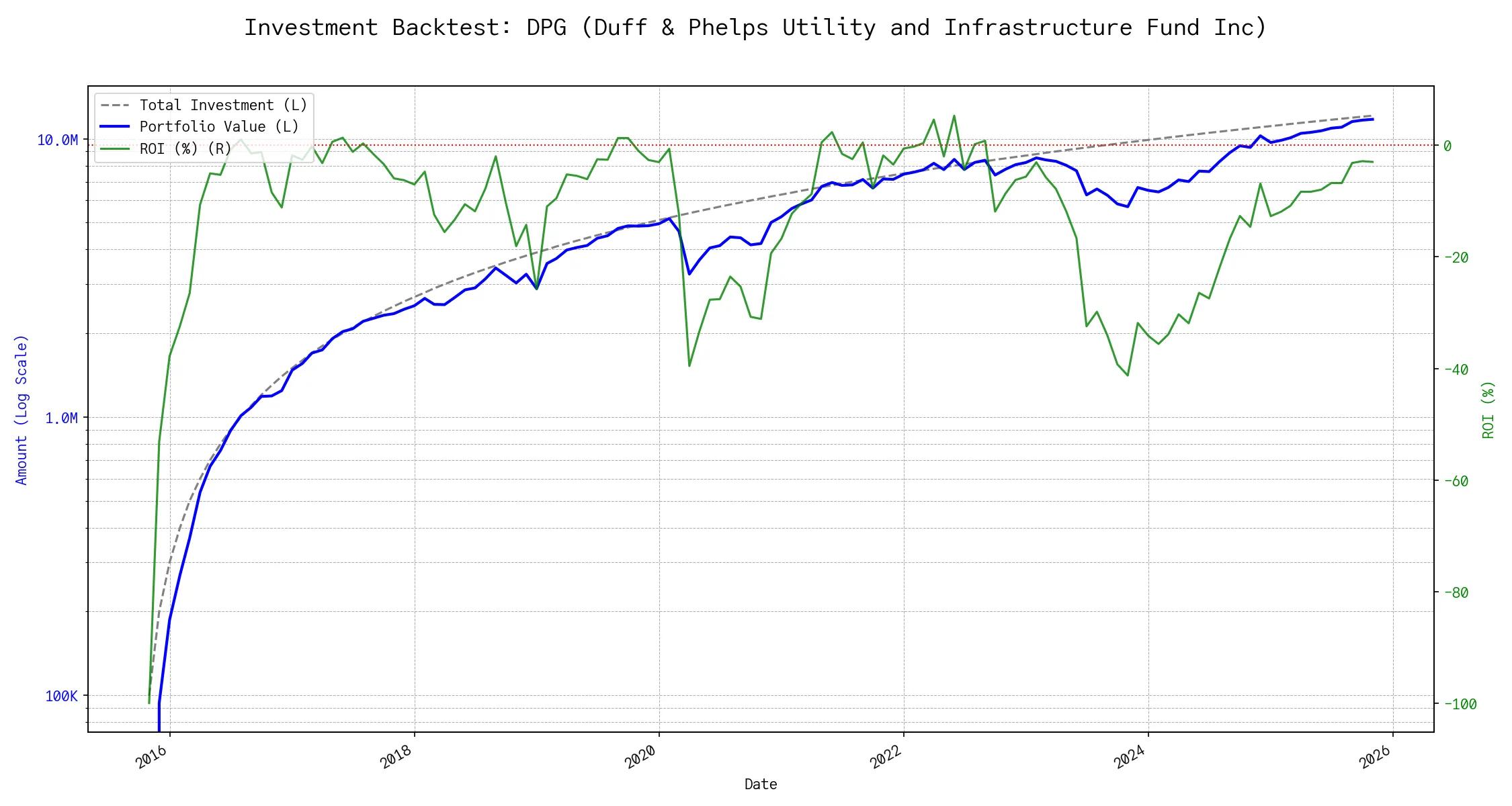
Task: Click the dashed gray Total Investment swatch
Action: pos(115,105)
